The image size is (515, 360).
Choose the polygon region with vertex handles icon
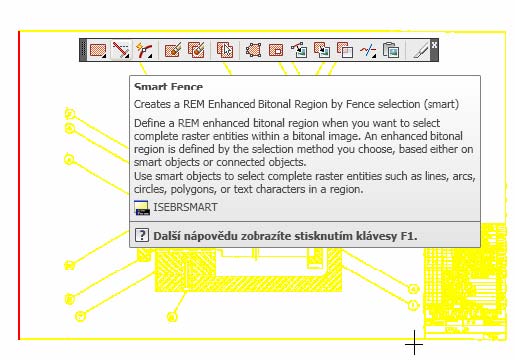click(x=253, y=50)
